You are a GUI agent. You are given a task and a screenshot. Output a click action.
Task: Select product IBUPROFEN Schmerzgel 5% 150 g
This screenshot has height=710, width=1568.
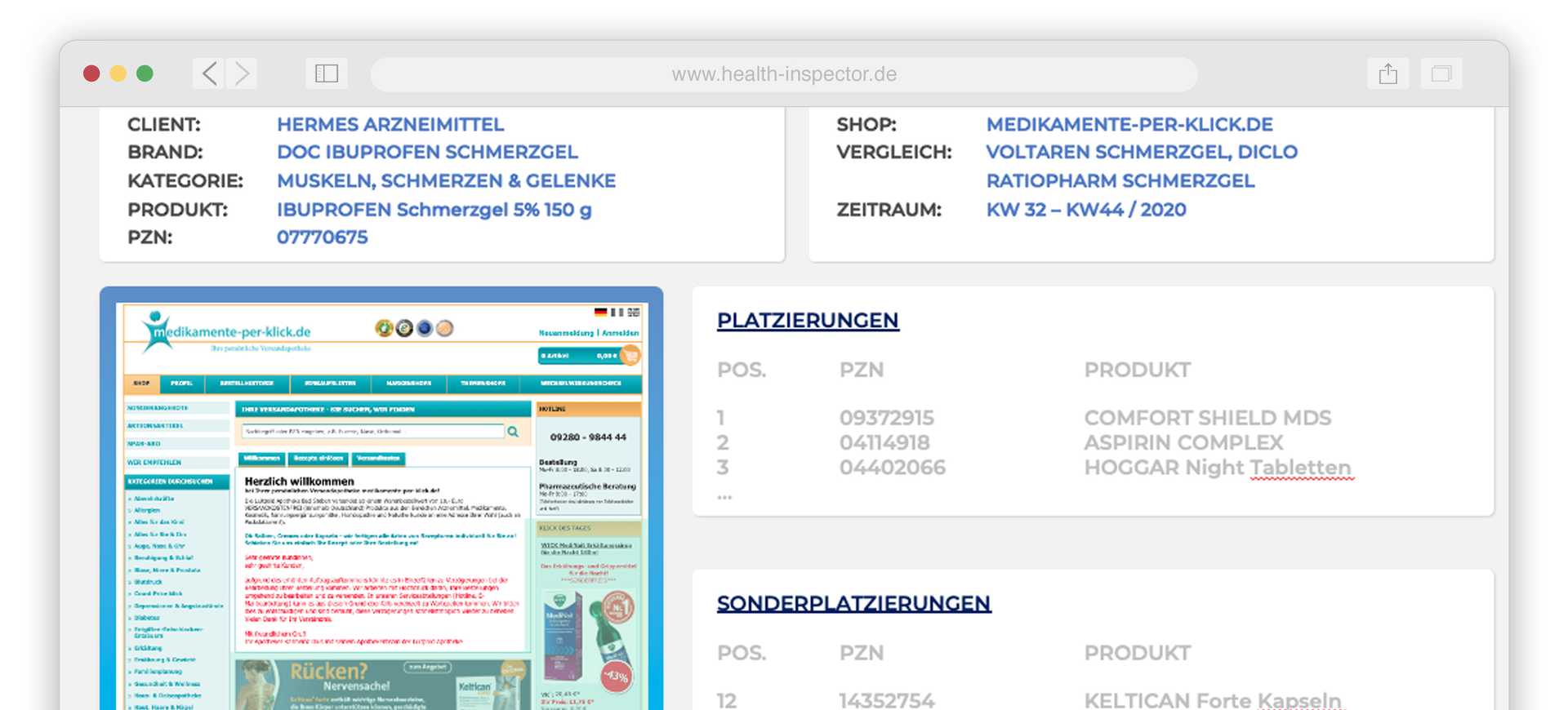pos(434,210)
